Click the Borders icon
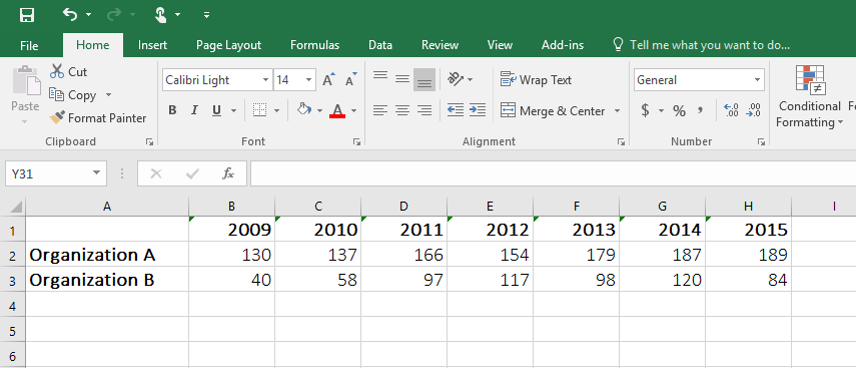This screenshot has height=368, width=856. point(259,111)
